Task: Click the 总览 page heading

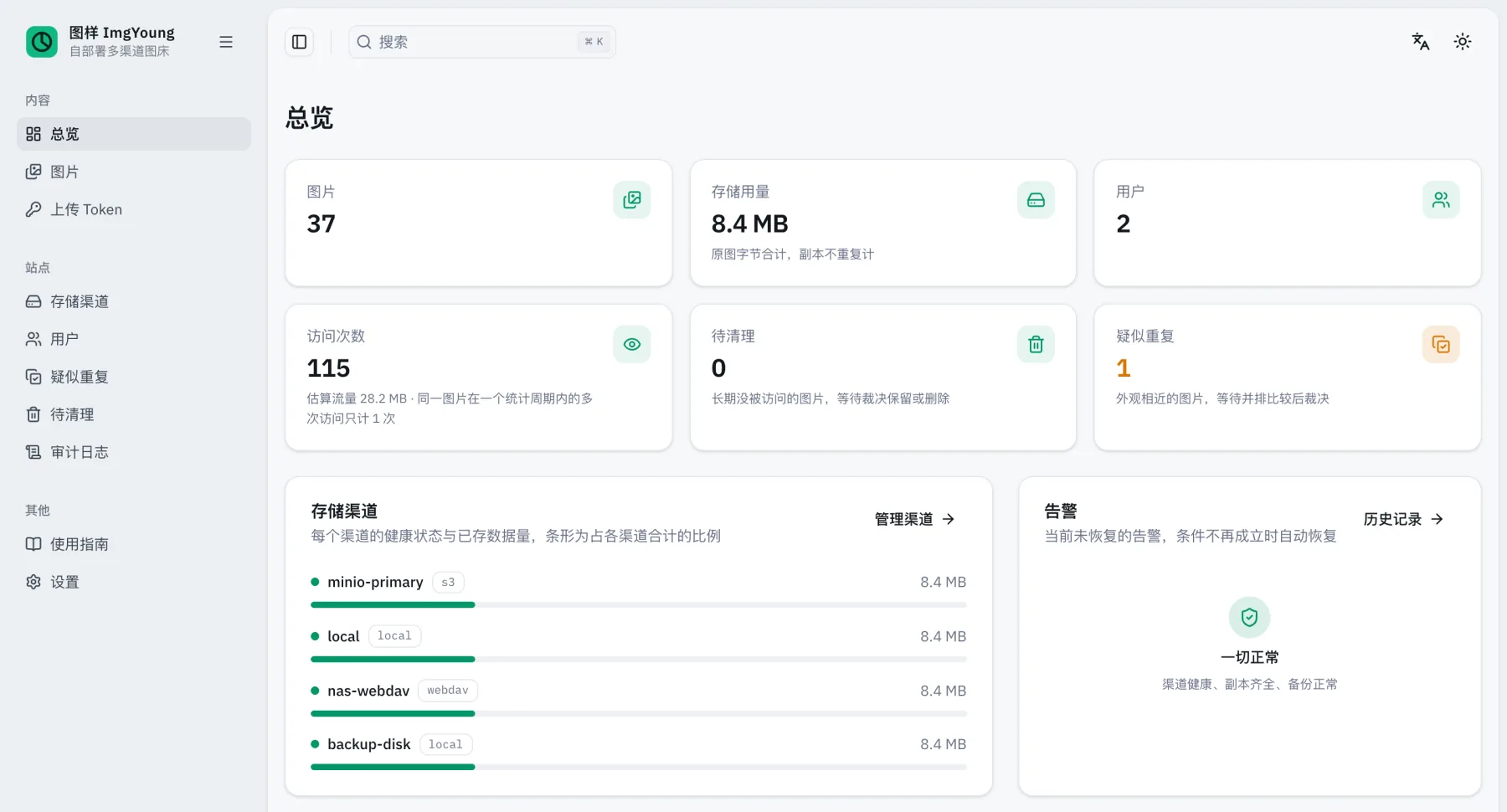Action: coord(310,117)
